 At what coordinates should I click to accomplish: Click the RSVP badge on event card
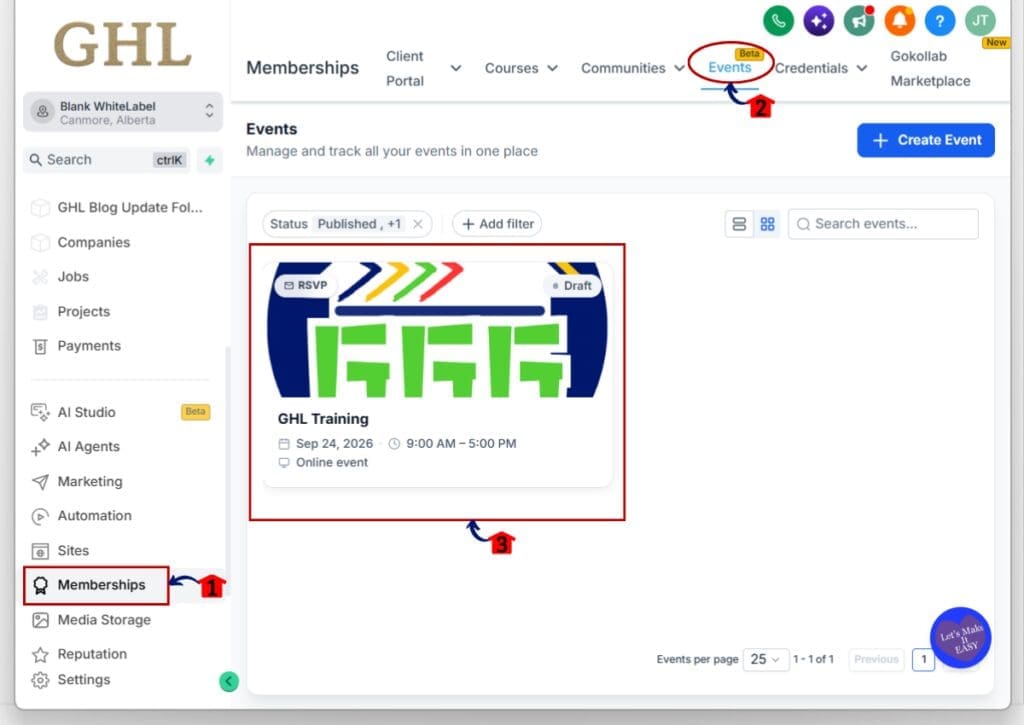click(306, 285)
